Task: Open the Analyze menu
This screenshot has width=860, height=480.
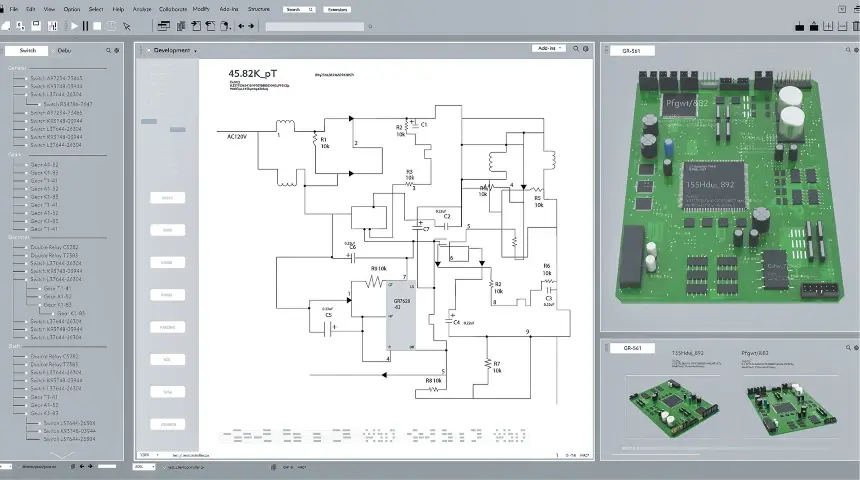Action: (x=142, y=8)
